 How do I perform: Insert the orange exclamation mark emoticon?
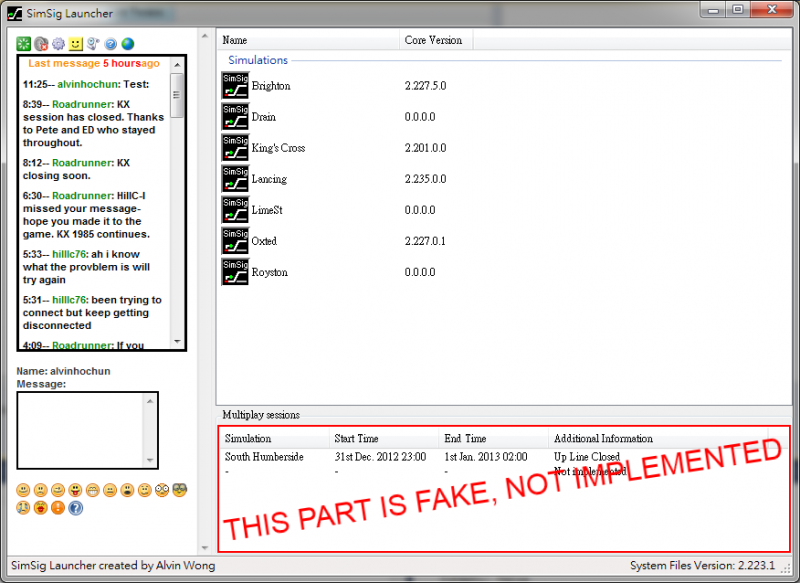pos(58,508)
